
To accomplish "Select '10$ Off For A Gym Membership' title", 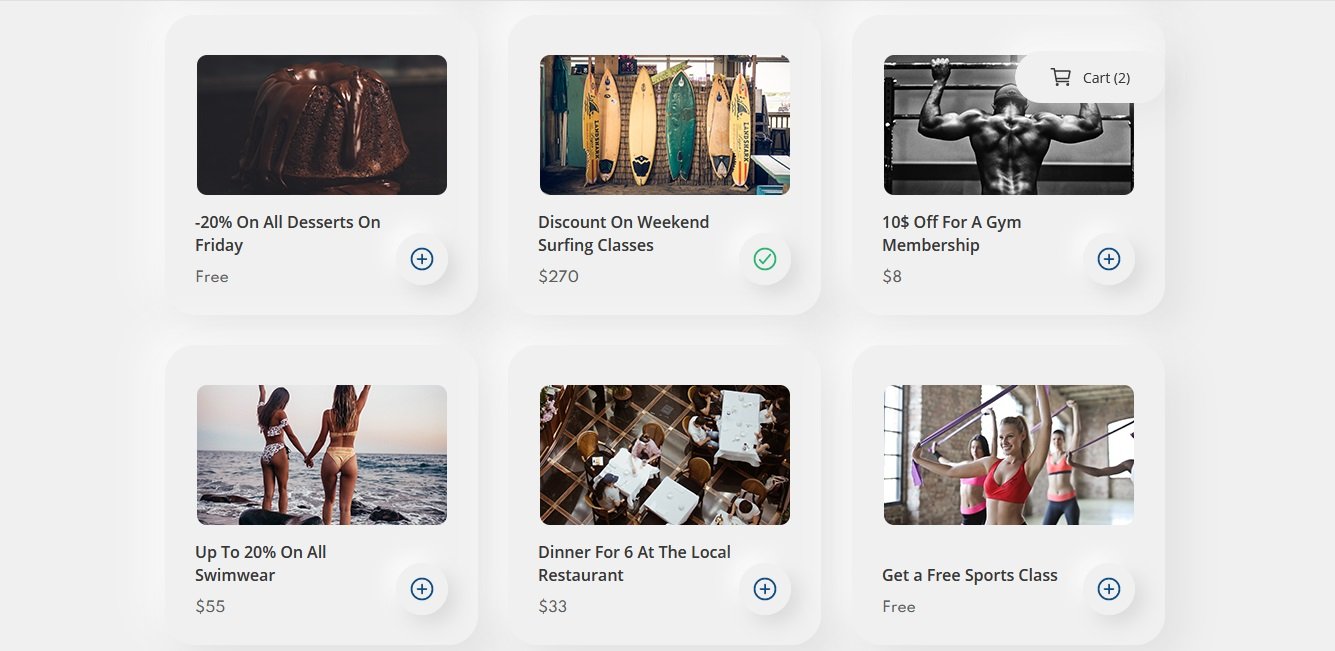I will click(x=952, y=233).
